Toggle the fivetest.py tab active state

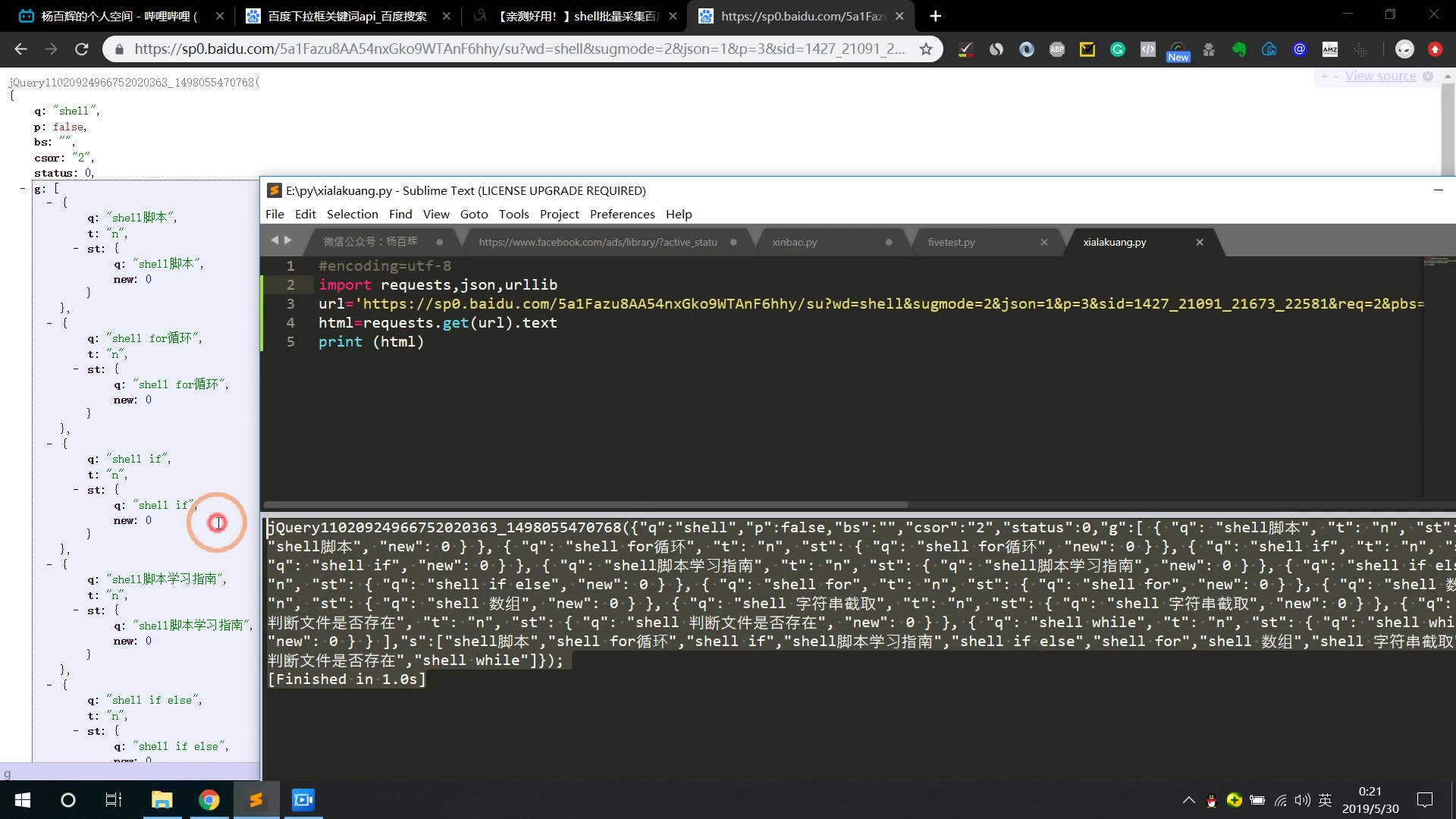coord(950,241)
